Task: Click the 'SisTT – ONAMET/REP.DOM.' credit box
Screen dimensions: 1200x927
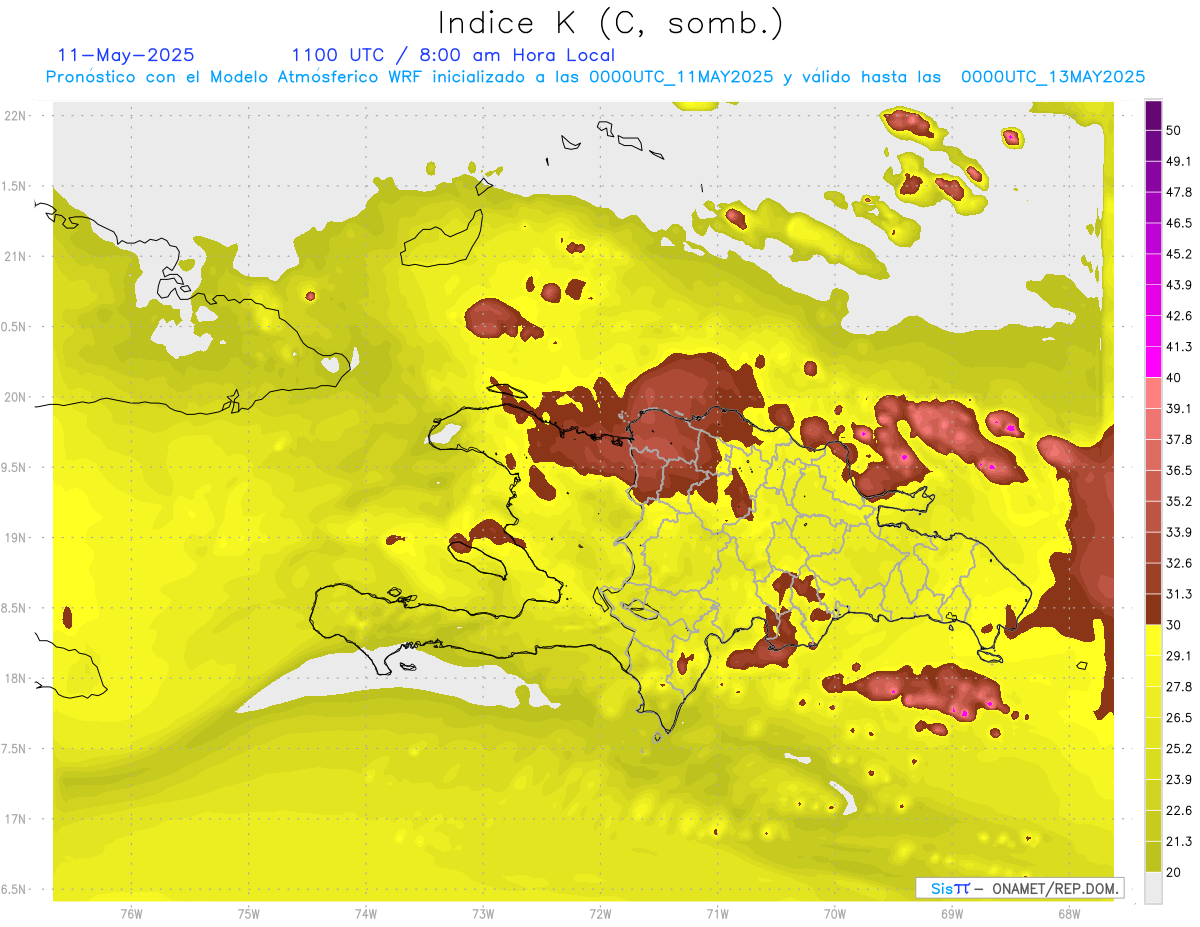Action: (x=1020, y=888)
